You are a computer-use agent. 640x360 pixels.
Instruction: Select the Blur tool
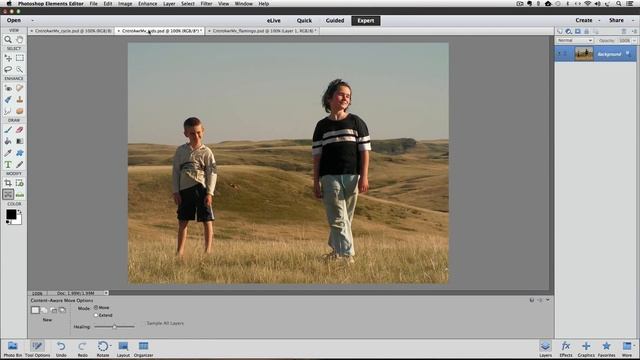(8, 111)
